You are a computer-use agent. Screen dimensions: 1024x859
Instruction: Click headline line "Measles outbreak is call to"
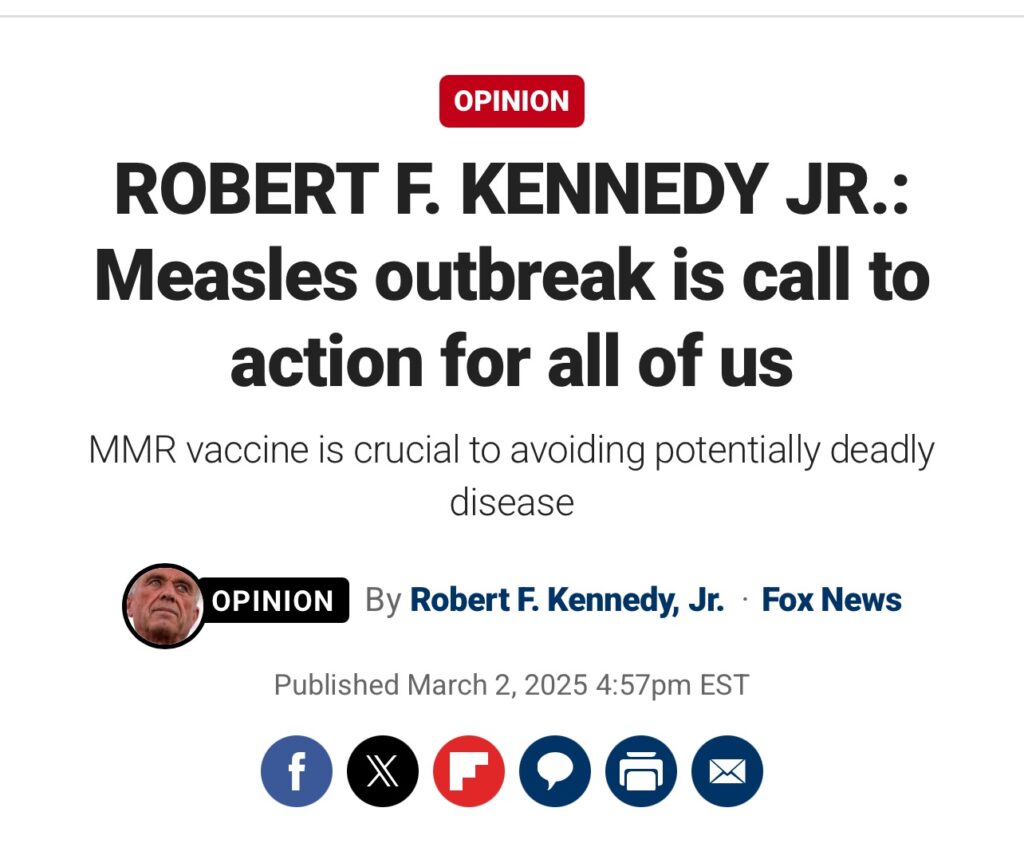pos(512,275)
